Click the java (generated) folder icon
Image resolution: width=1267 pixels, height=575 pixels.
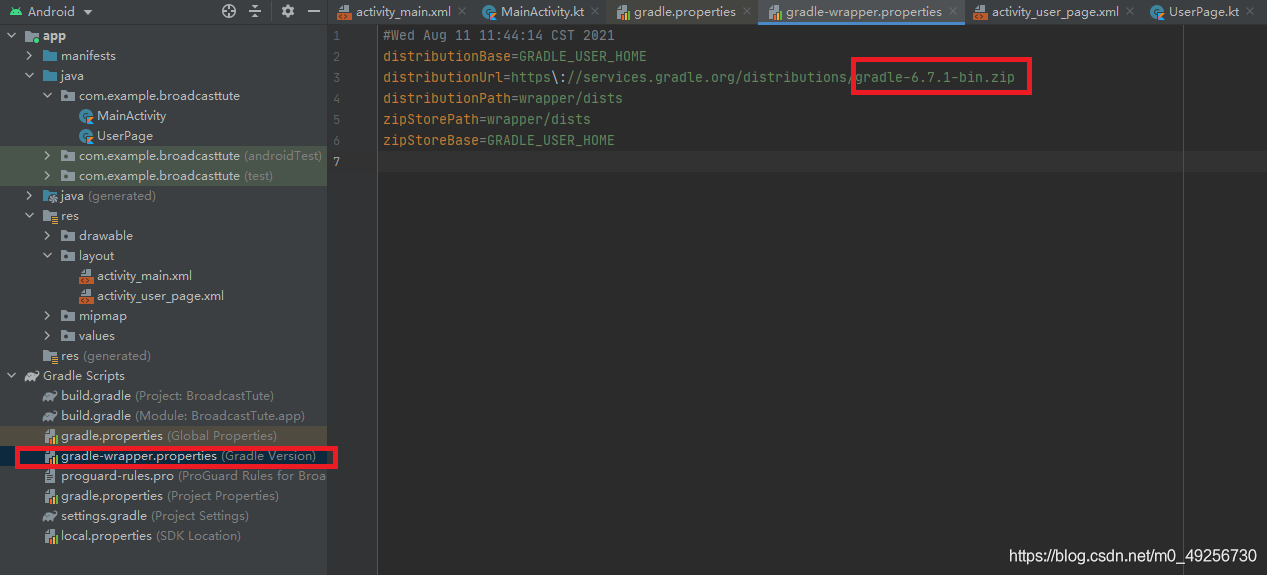coord(50,196)
